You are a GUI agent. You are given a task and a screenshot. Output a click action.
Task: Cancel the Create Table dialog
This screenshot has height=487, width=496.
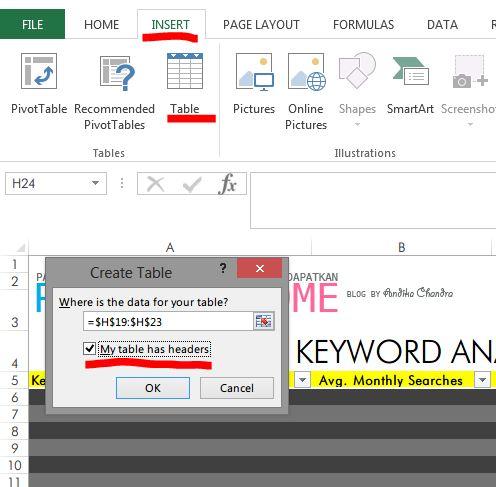(237, 388)
